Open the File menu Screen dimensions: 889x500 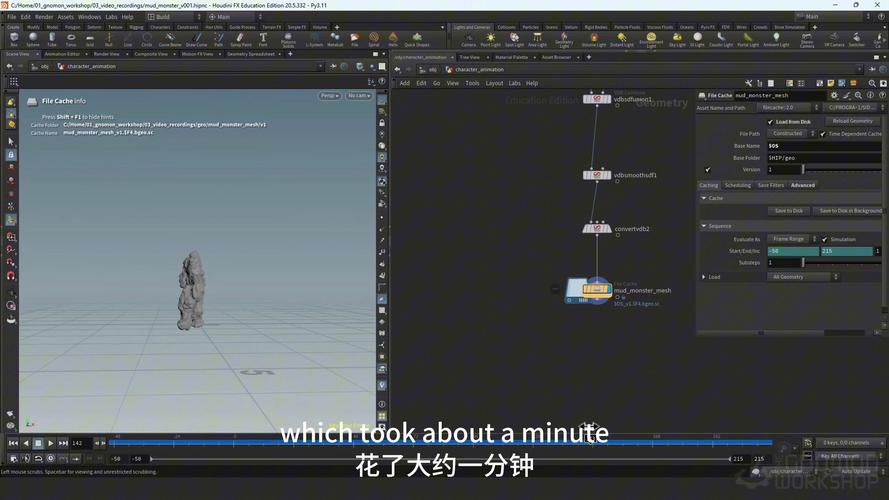point(11,17)
